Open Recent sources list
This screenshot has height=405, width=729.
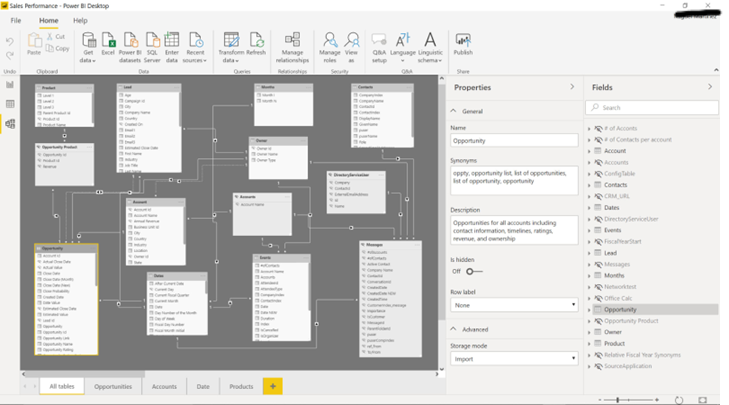[195, 47]
